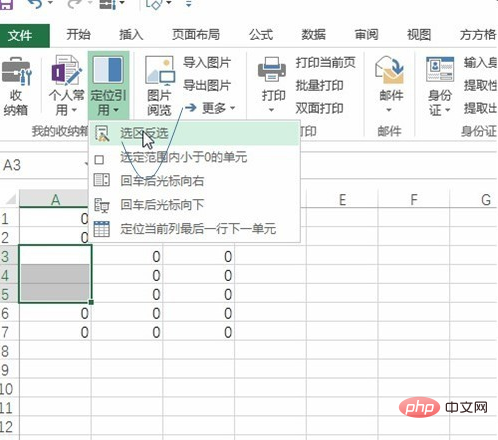Choose 回车后光标向下 menu item
Screen dimensions: 498x440
click(x=195, y=205)
